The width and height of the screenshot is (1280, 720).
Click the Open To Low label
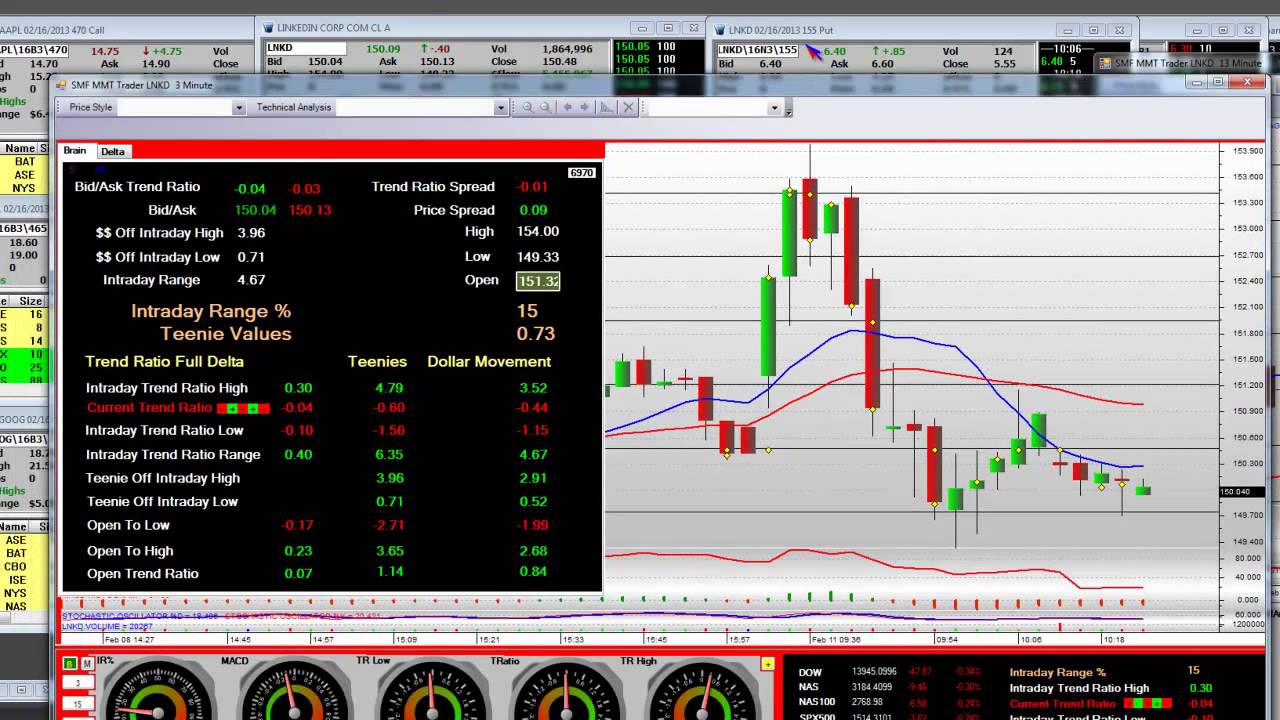(128, 525)
